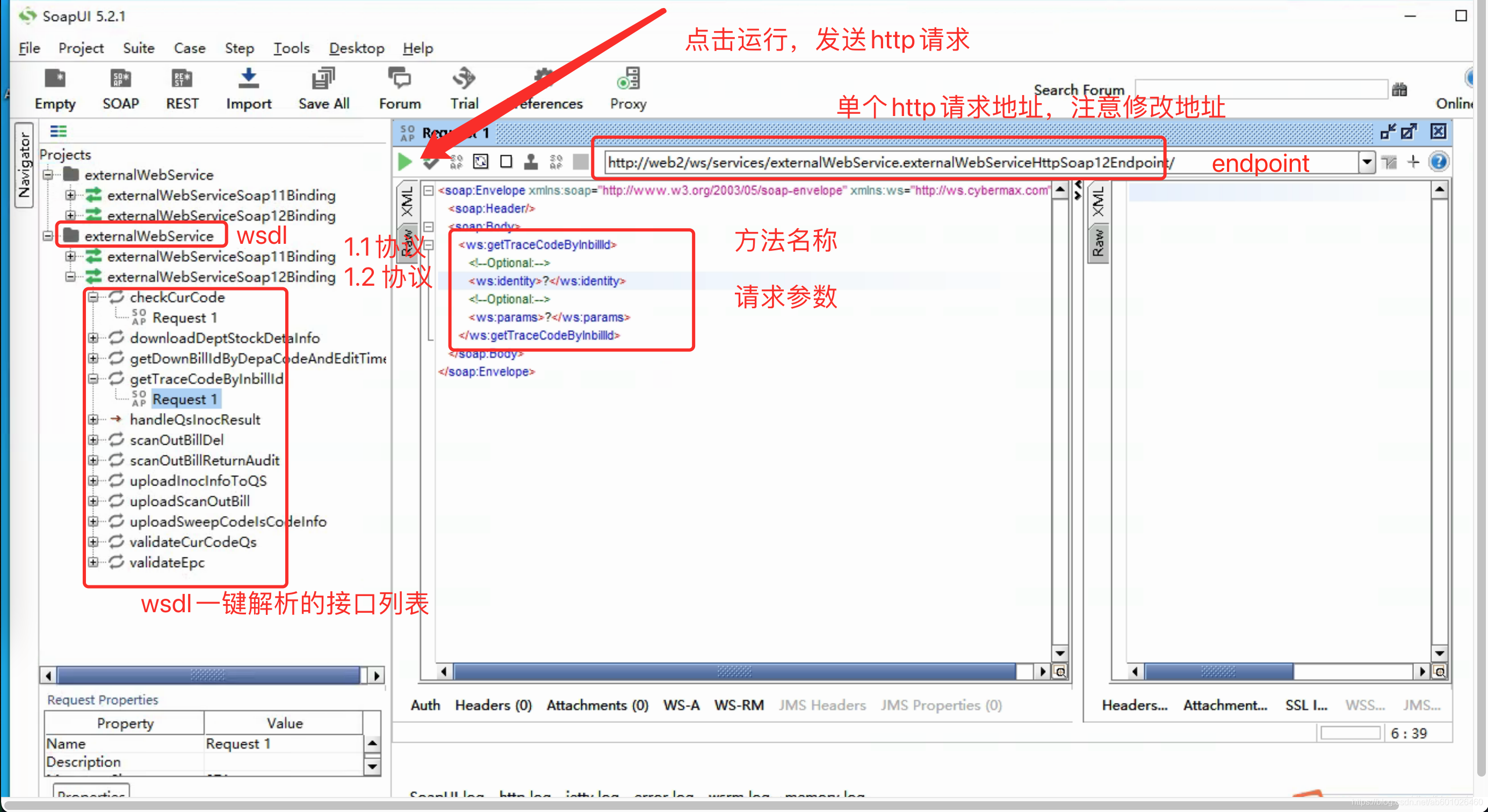This screenshot has height=812, width=1488.
Task: Open the File menu
Action: [29, 47]
